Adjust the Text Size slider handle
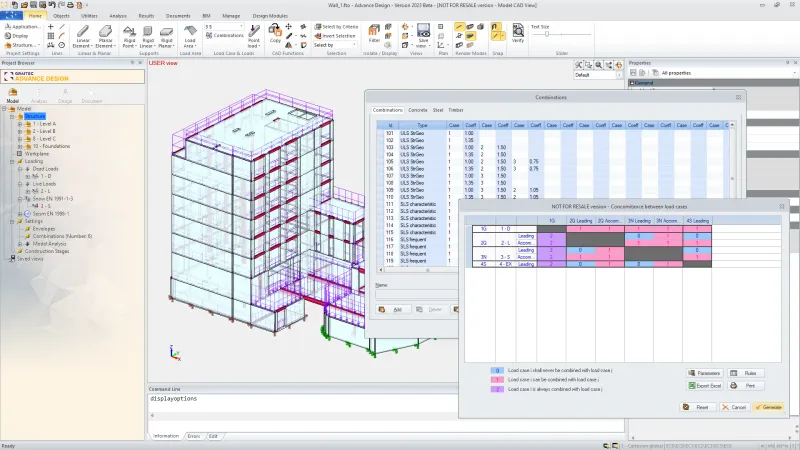The height and width of the screenshot is (450, 800). pos(546,34)
